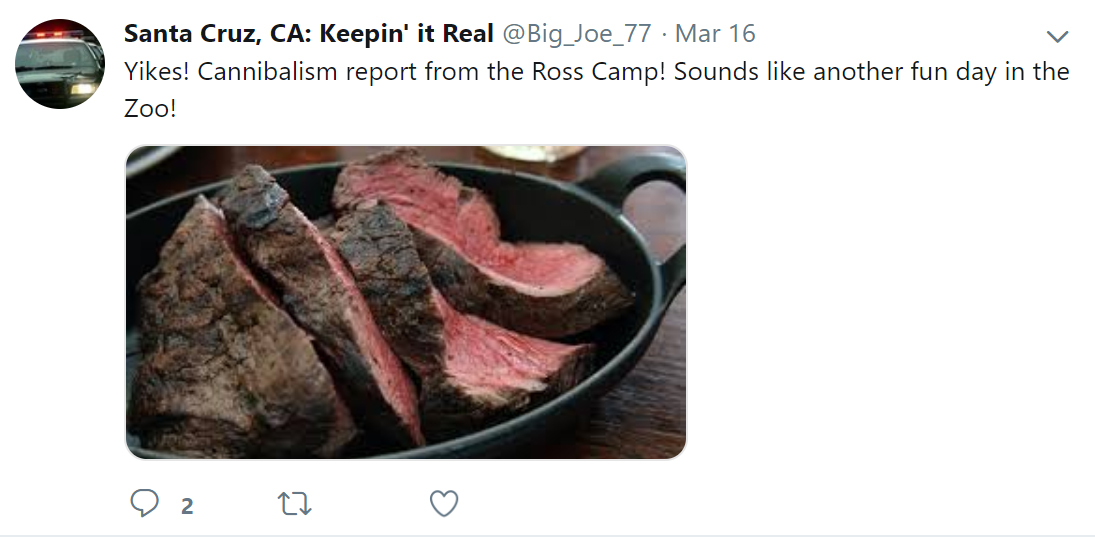Retweet this post with the arrows icon
Viewport: 1095px width, 538px height.
coord(294,503)
